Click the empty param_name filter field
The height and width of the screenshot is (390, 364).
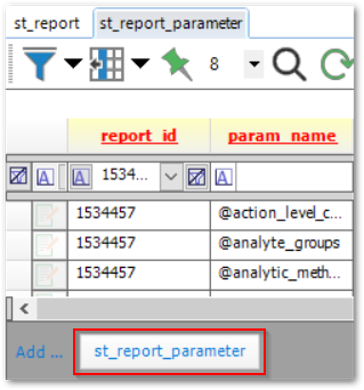(x=294, y=177)
